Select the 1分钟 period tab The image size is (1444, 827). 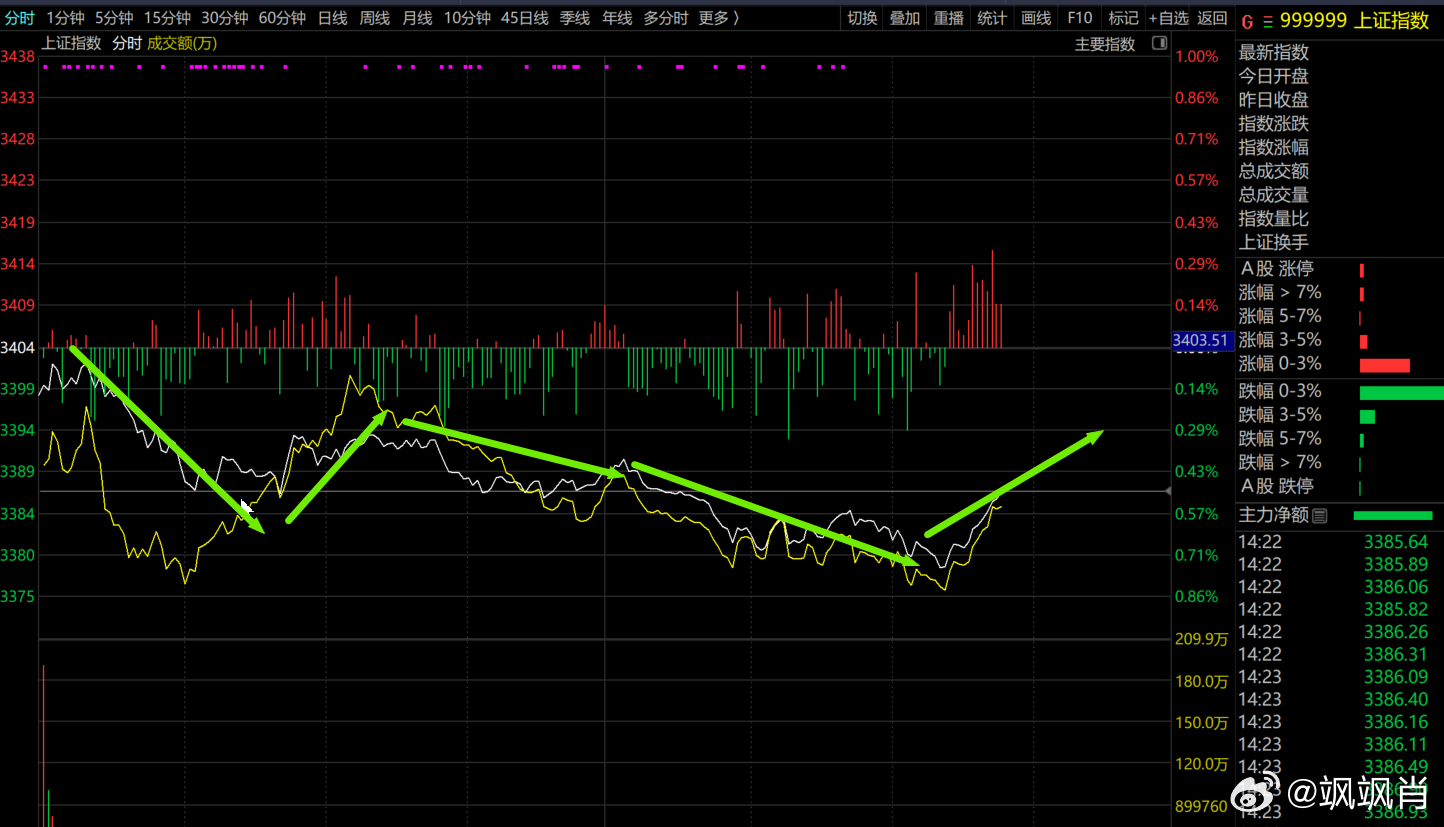[x=65, y=18]
